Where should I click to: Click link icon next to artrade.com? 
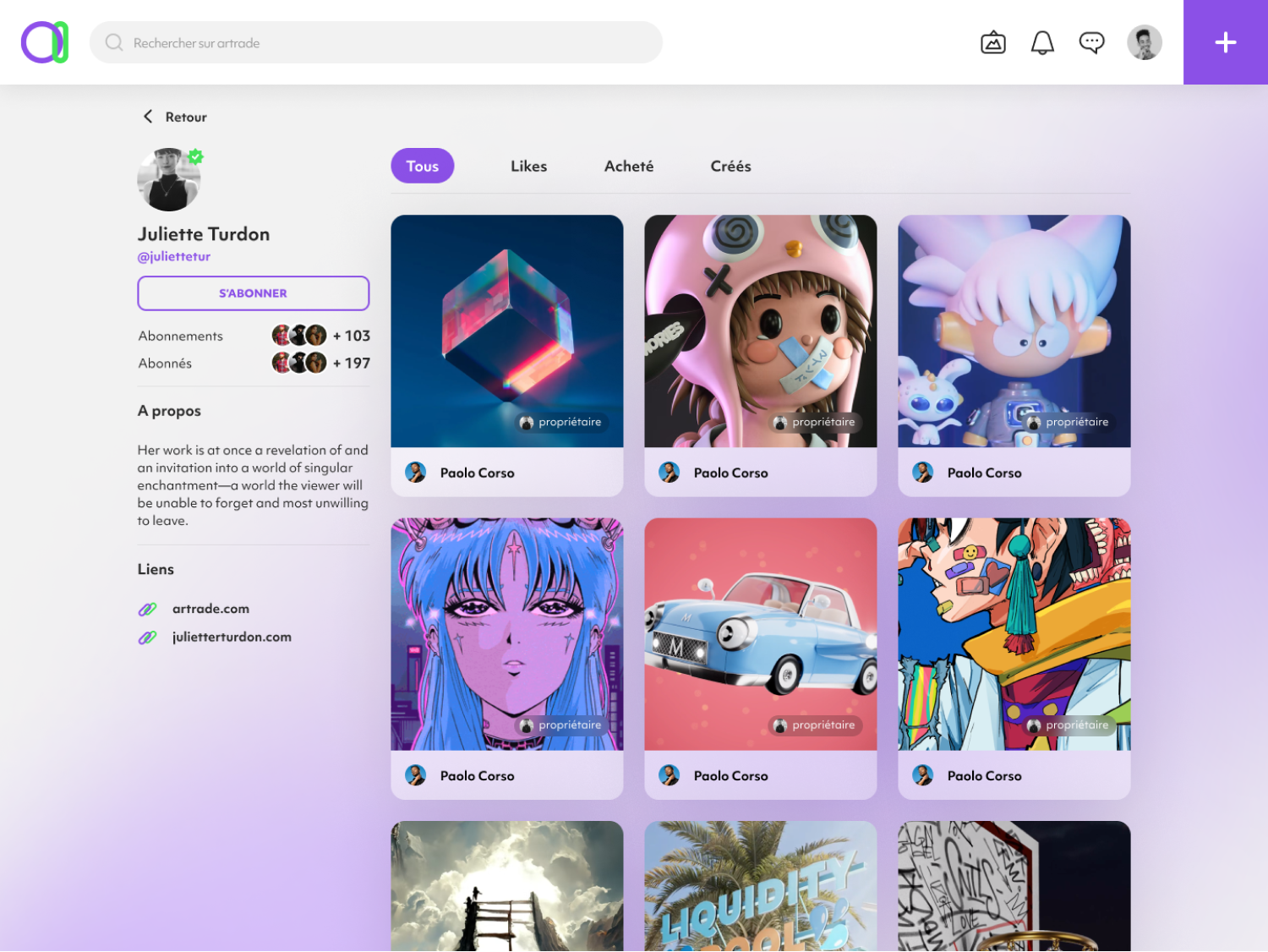point(147,609)
